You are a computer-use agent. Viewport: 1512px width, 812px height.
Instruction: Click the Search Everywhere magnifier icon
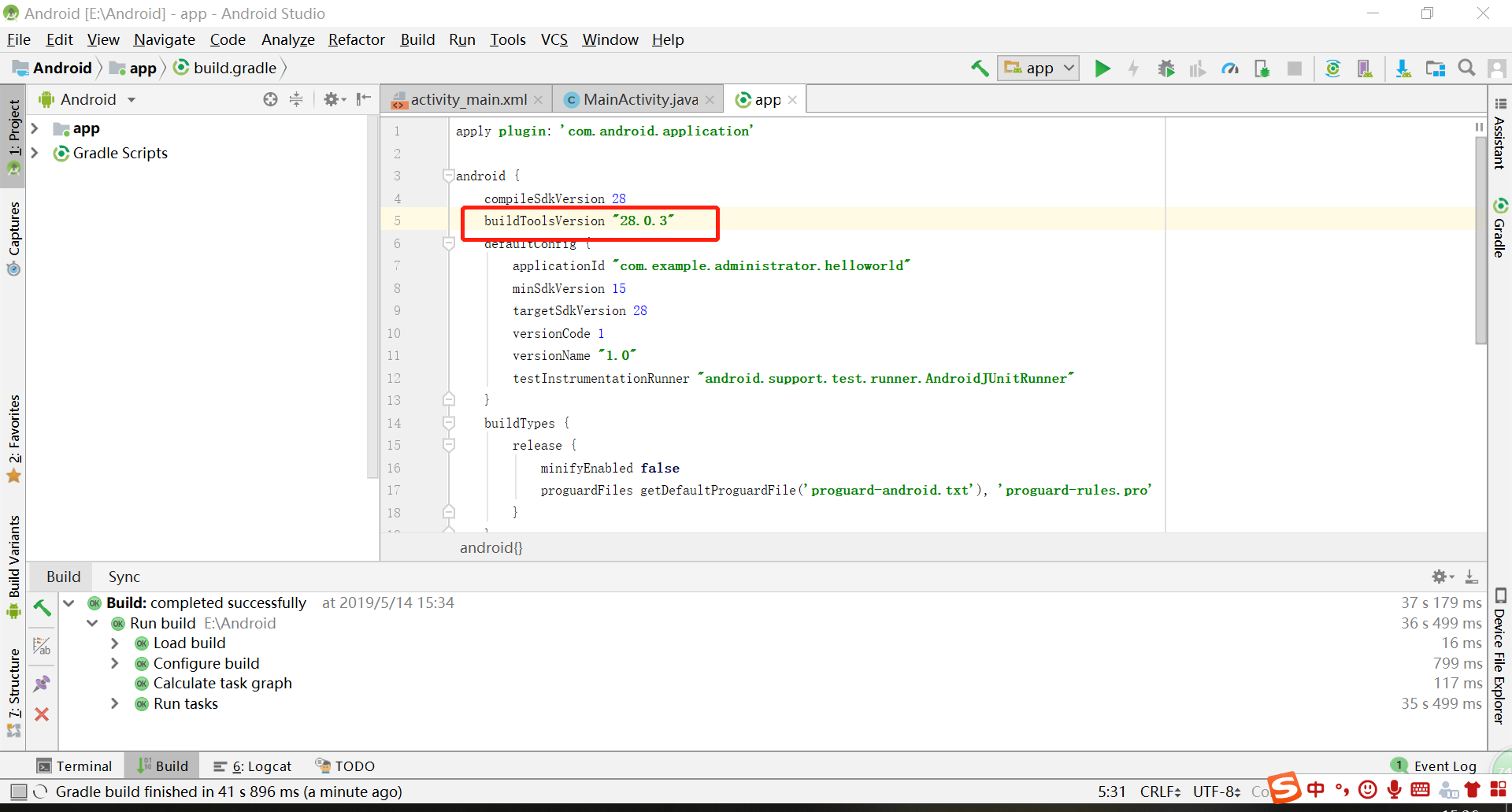(x=1466, y=69)
